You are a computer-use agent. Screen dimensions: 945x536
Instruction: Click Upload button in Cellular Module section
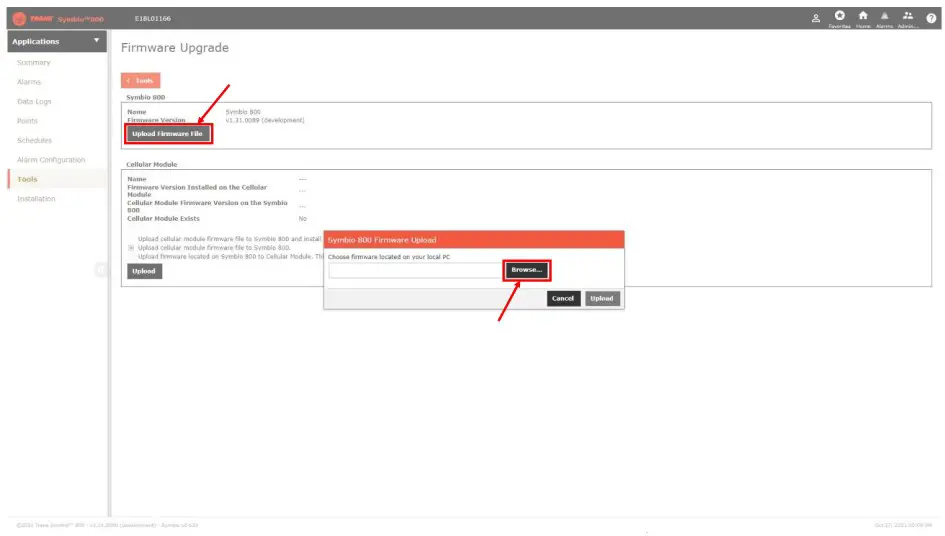(x=144, y=271)
